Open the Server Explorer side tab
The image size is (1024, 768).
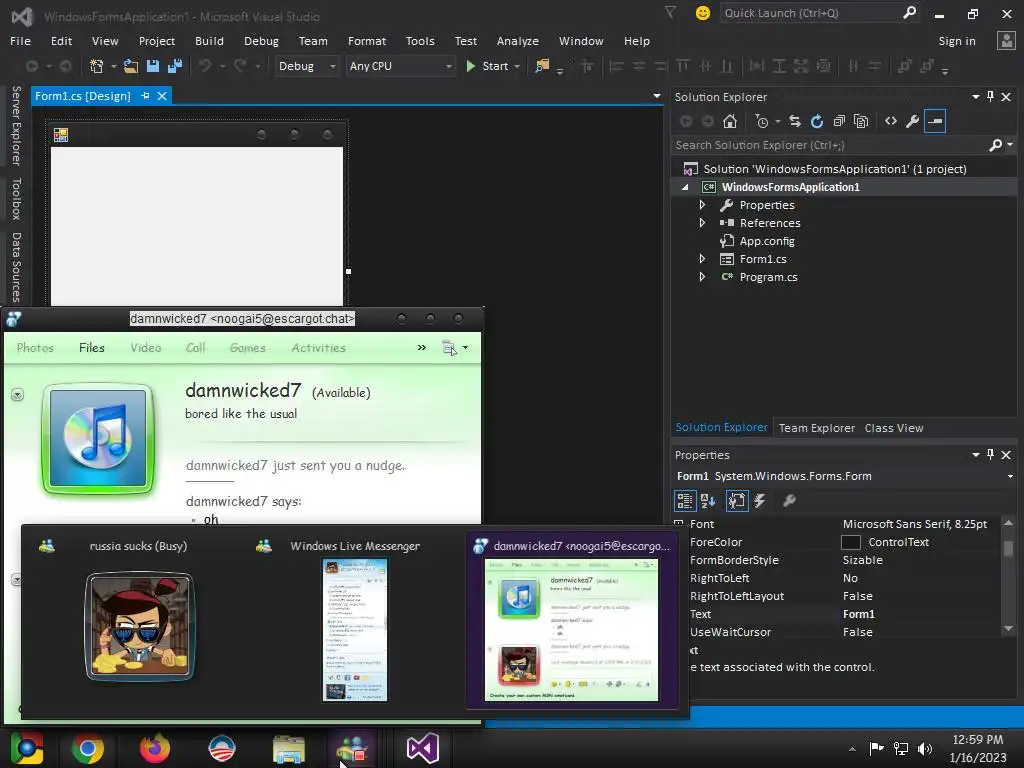(16, 125)
